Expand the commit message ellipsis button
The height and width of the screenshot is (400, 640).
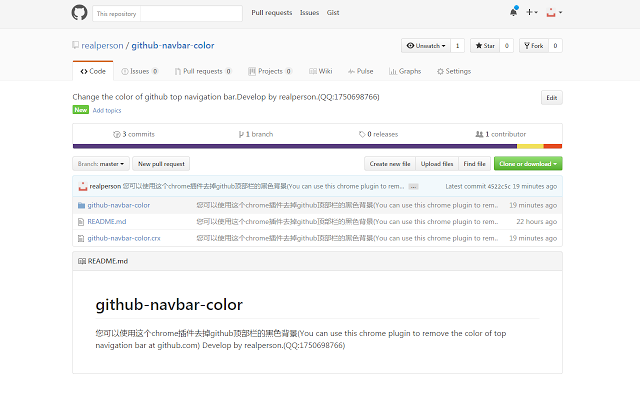pyautogui.click(x=413, y=187)
